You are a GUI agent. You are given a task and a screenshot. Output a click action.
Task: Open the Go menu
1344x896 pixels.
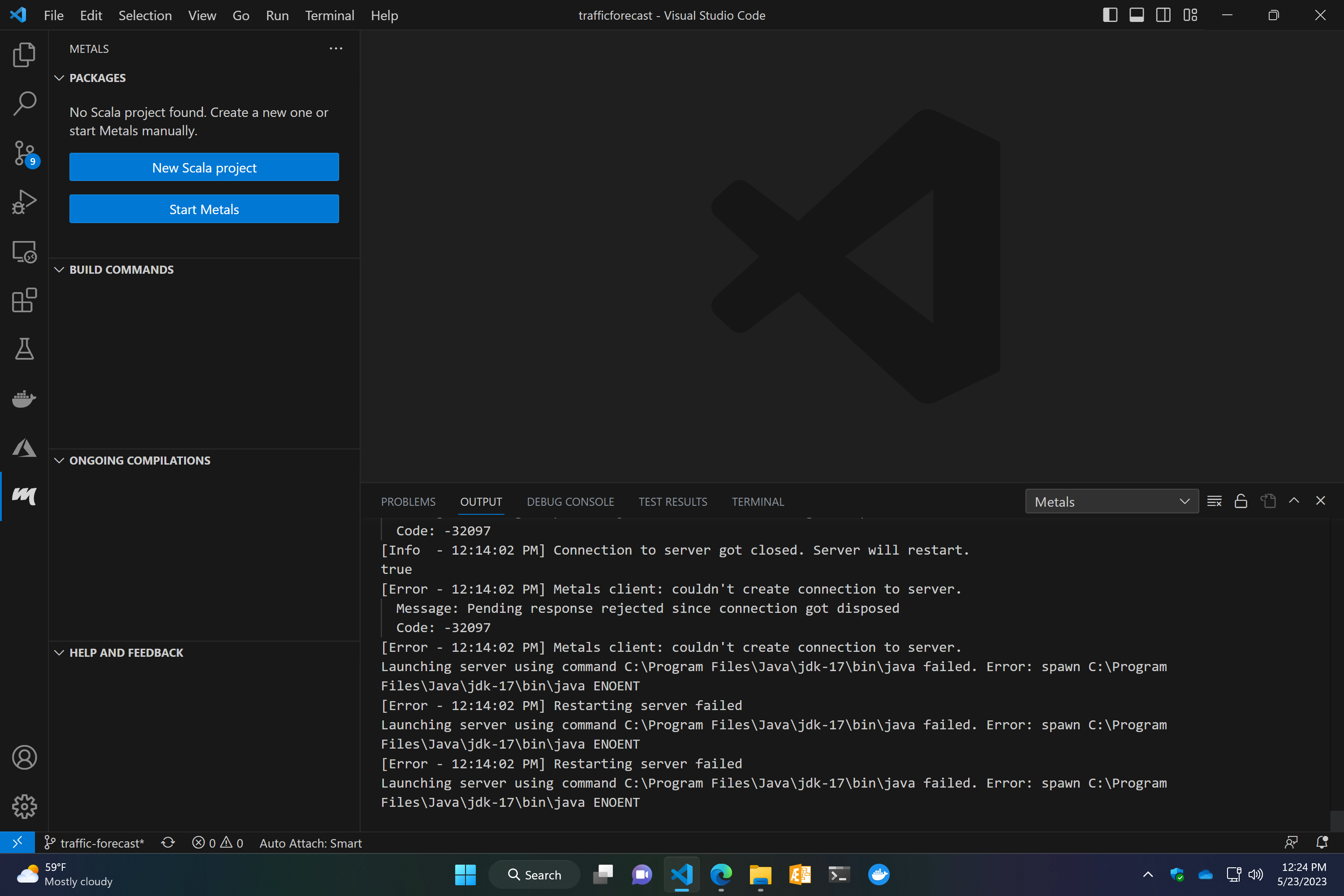(240, 15)
